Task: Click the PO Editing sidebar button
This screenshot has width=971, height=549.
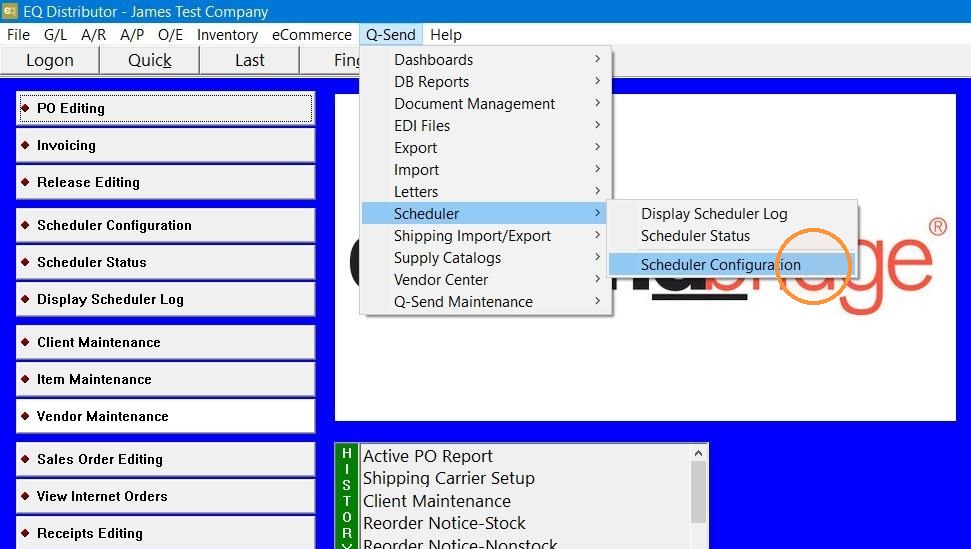Action: click(x=165, y=108)
